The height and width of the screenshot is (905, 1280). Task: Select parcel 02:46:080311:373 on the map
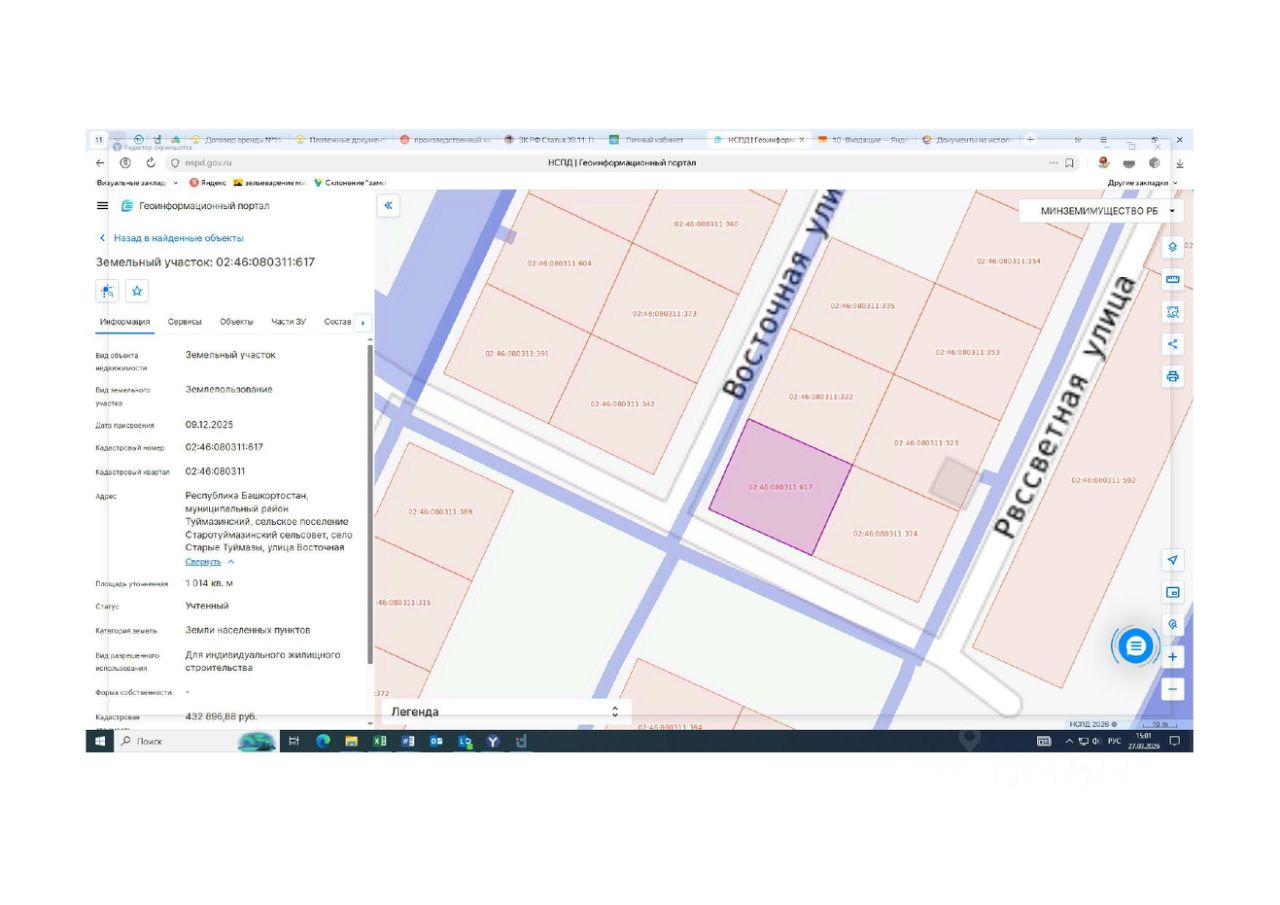tap(664, 314)
